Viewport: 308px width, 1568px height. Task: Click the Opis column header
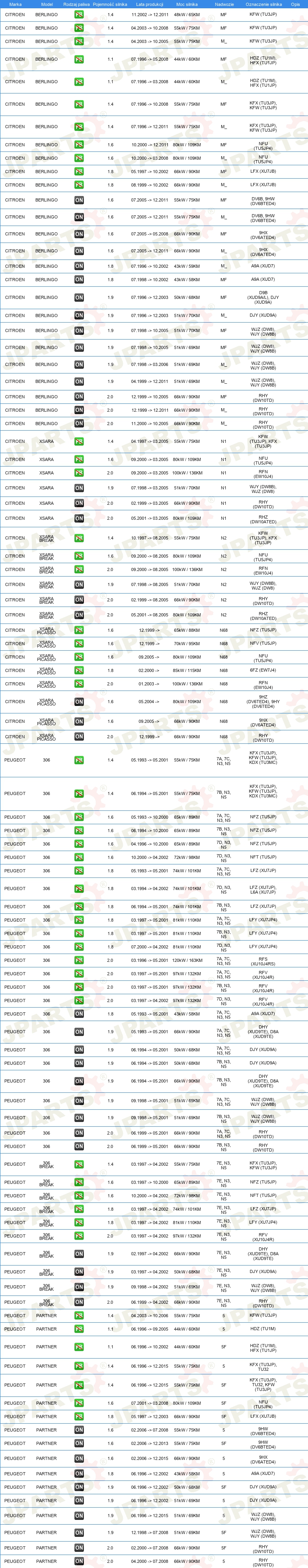point(295,4)
